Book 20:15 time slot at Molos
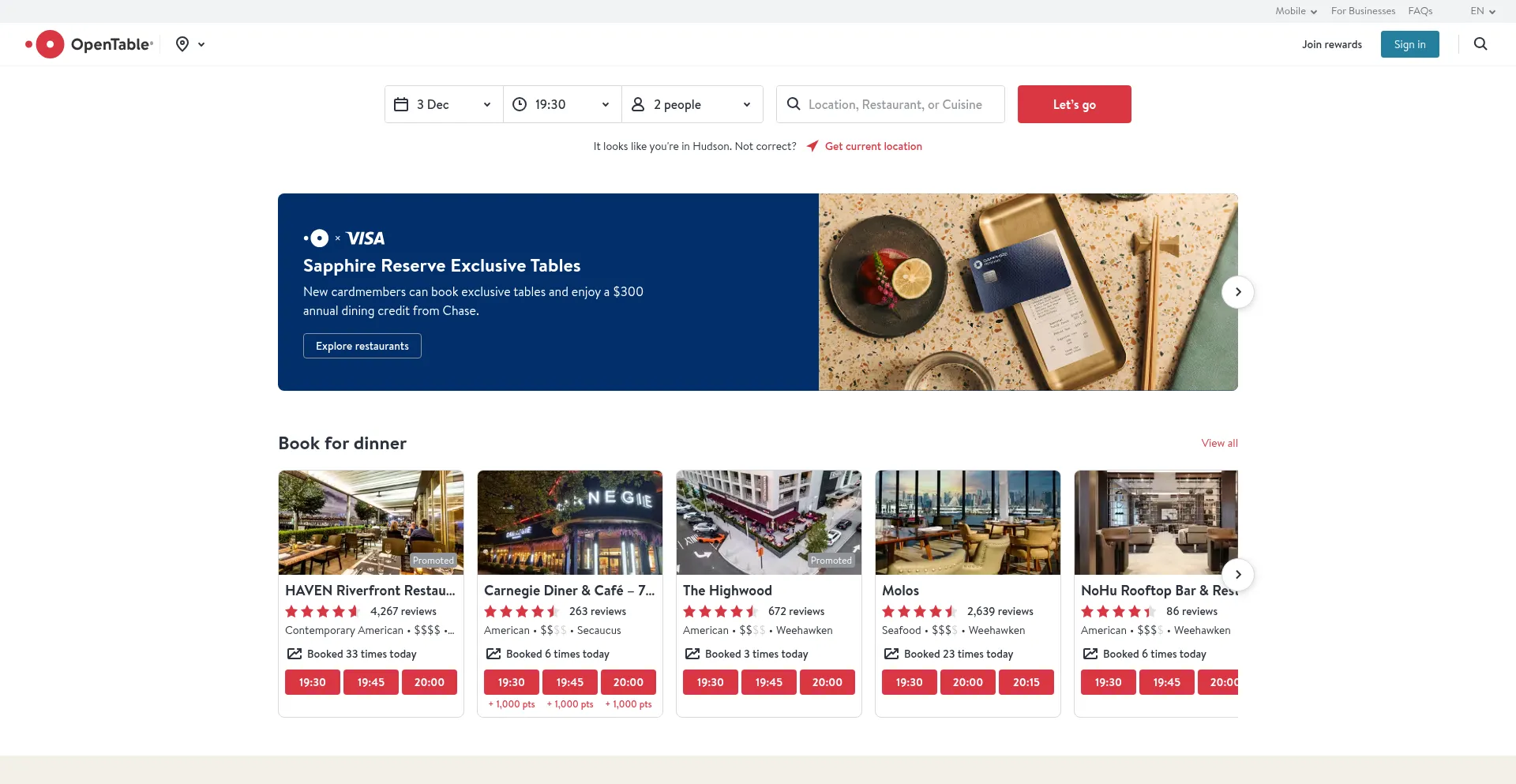Screen dimensions: 1516x784 1026,682
